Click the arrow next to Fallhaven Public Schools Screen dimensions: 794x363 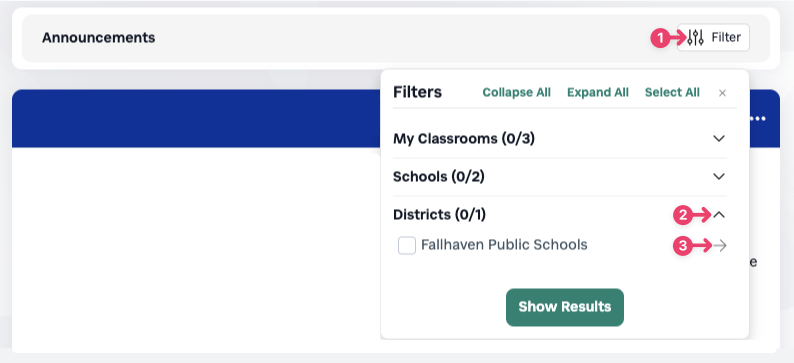[720, 246]
